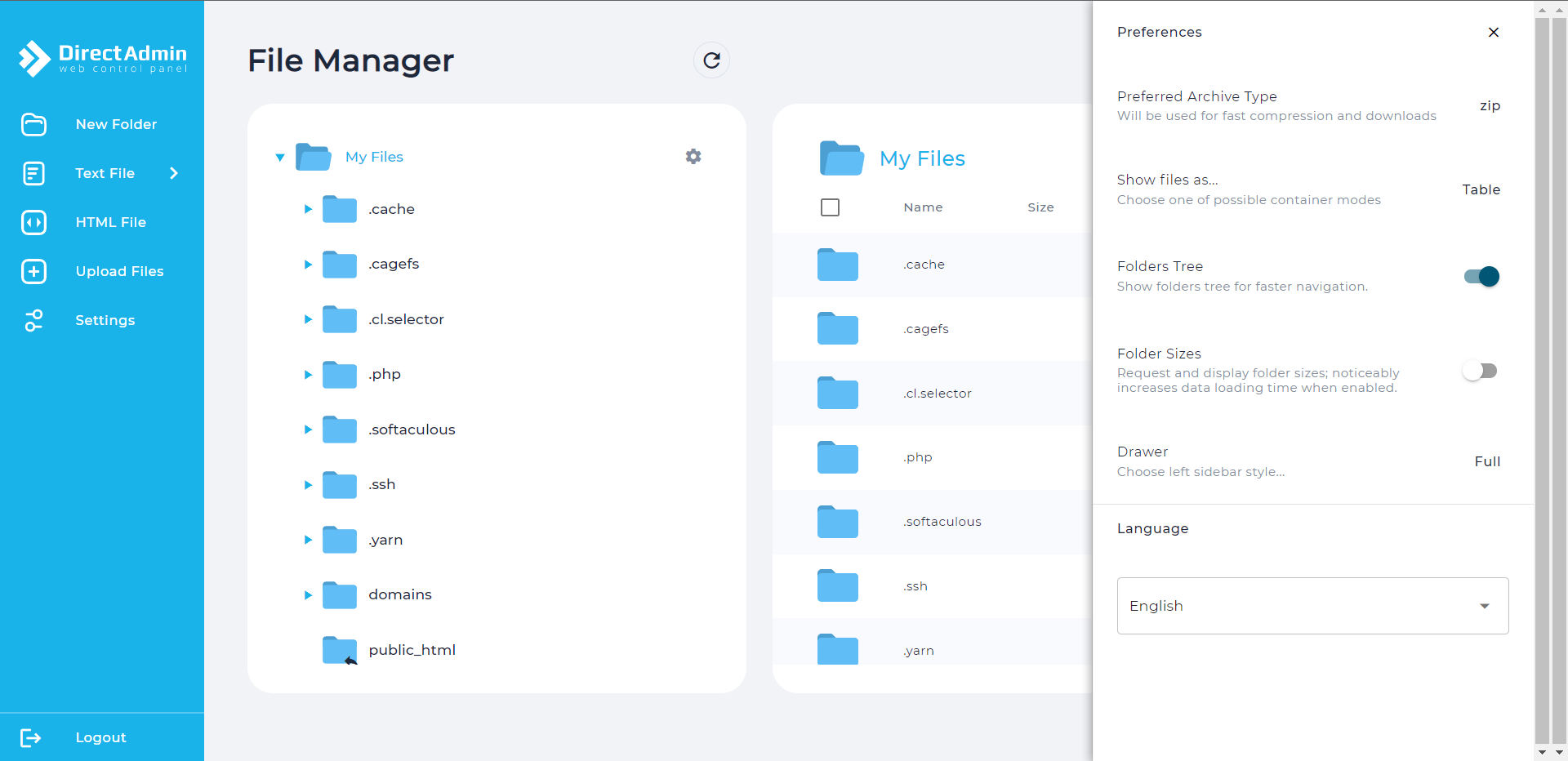
Task: Disable the Folders Tree toggle
Action: [x=1481, y=277]
